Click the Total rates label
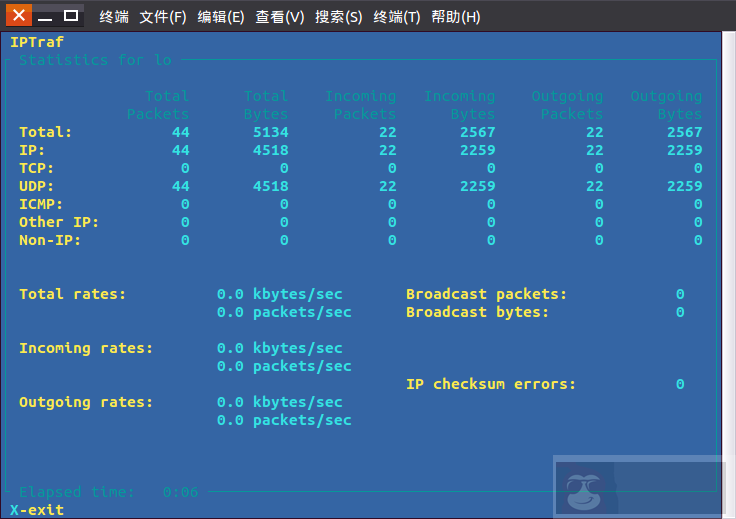 [x=73, y=294]
